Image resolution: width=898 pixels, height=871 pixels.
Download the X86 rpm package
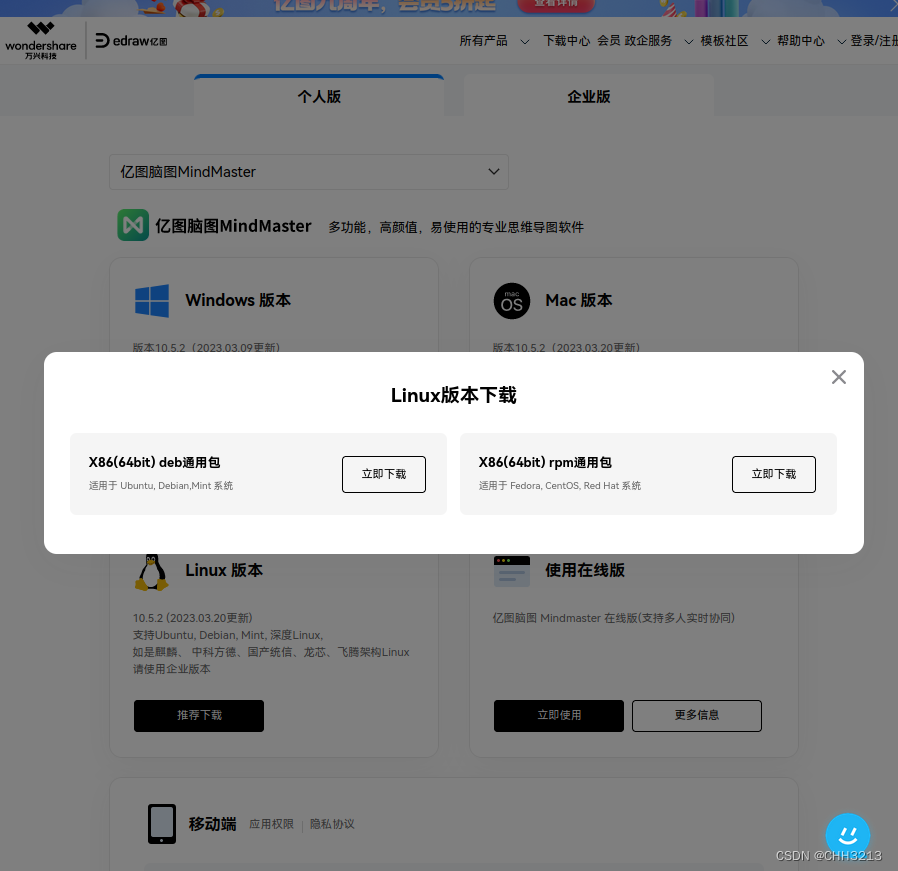[774, 474]
